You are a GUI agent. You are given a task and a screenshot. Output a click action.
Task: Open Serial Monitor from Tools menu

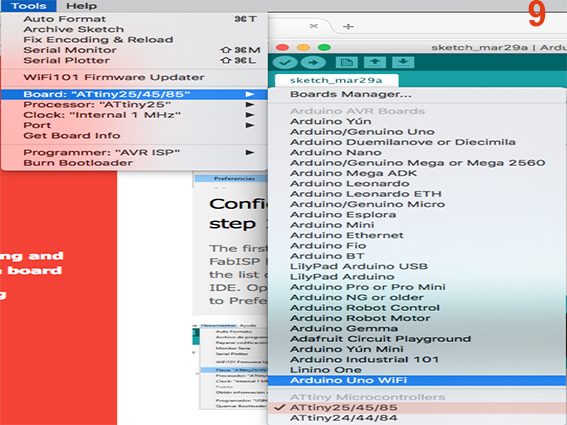(135, 50)
